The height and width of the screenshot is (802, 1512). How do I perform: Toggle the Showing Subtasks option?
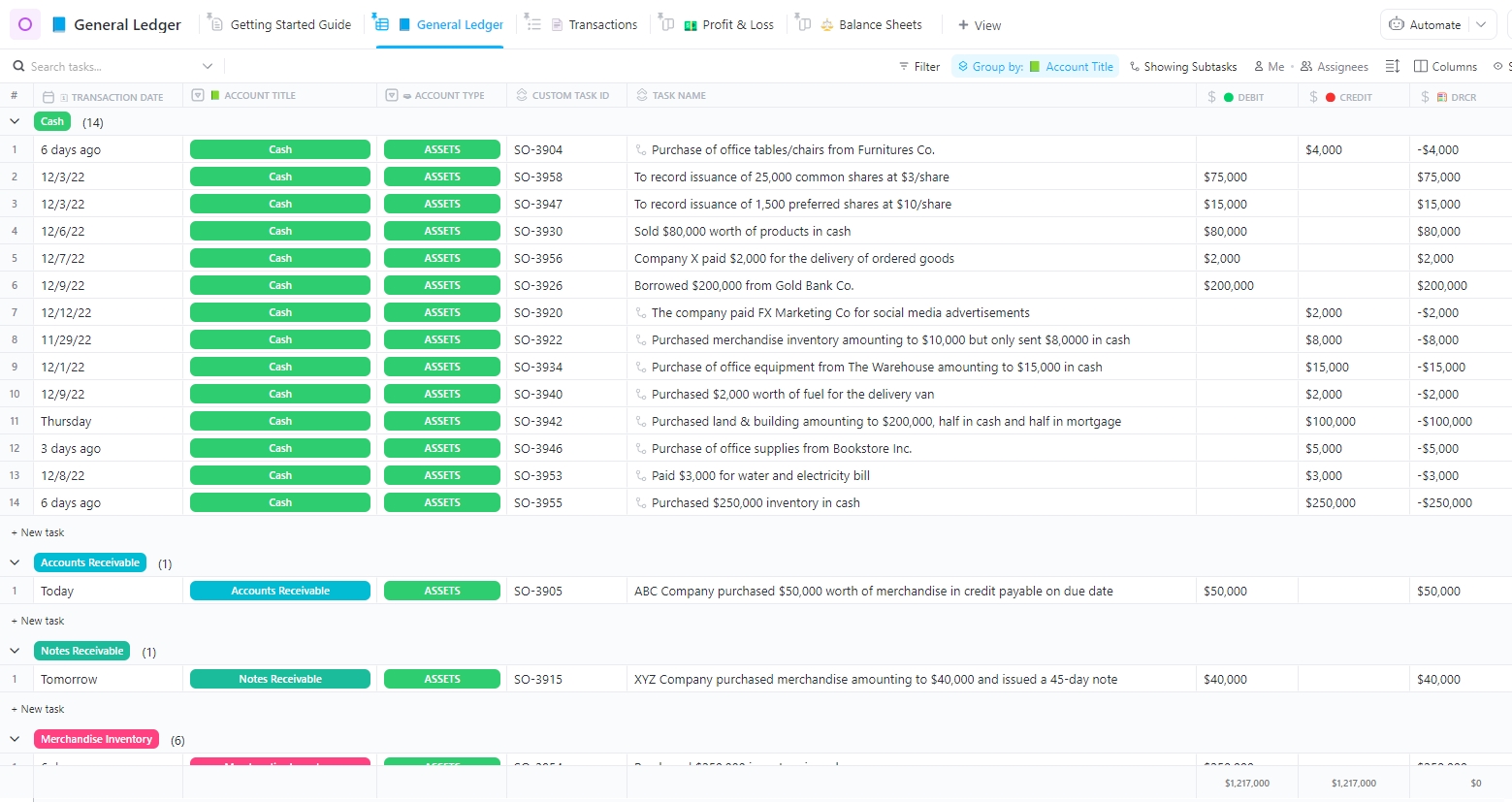(x=1182, y=66)
